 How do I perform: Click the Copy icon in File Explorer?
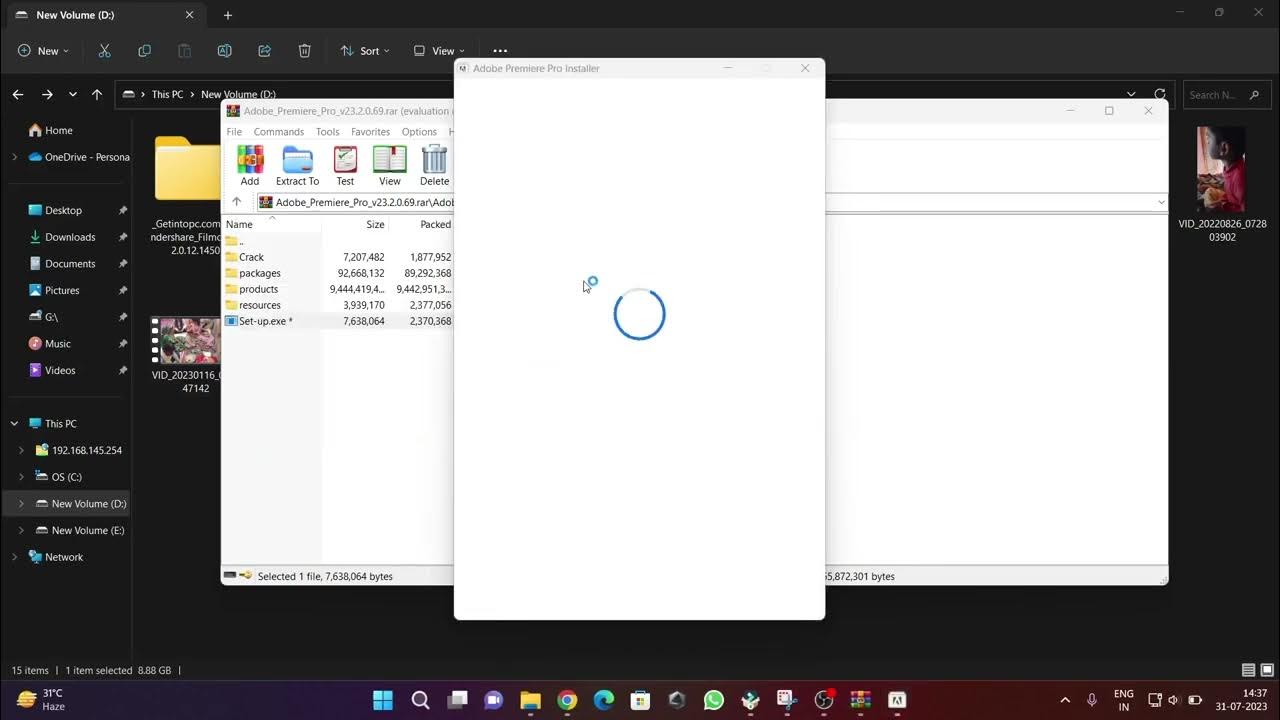tap(144, 51)
